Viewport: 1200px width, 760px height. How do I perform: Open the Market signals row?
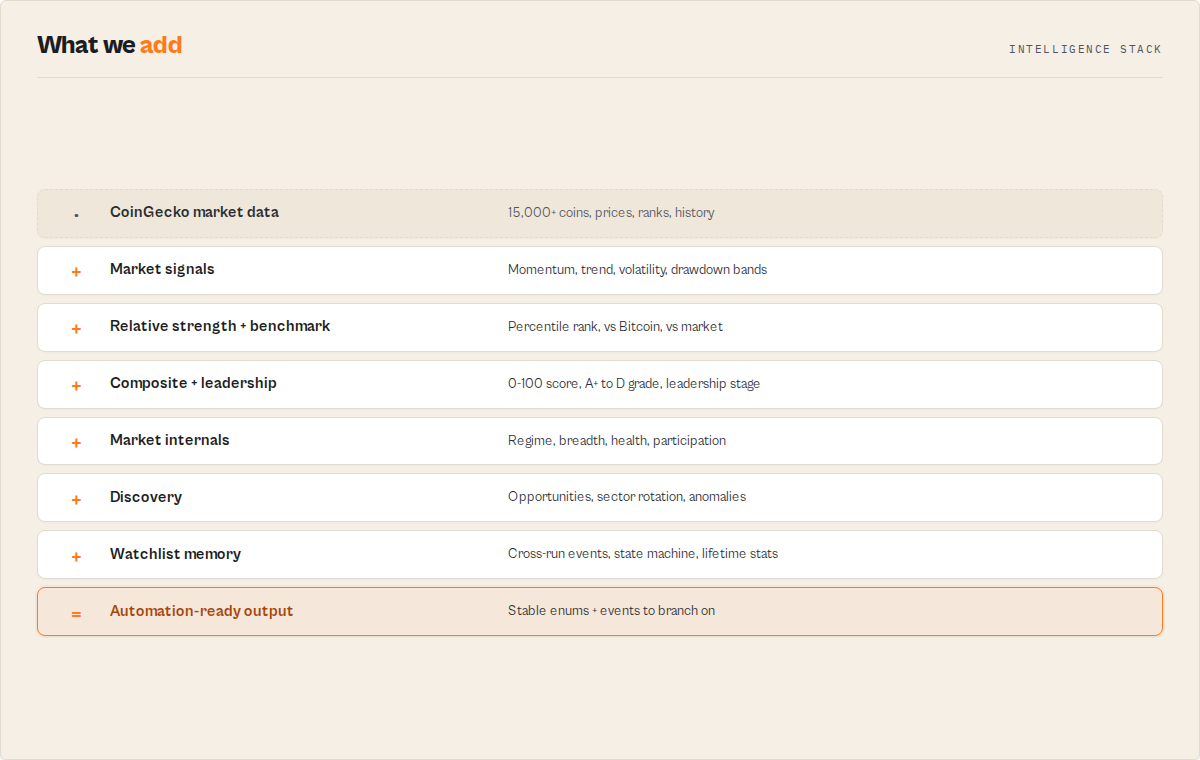point(600,270)
